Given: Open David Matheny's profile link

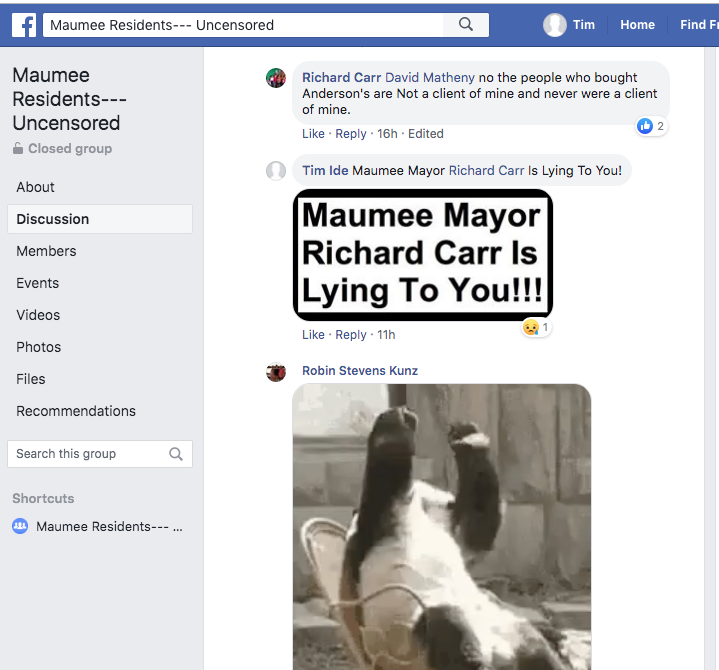Looking at the screenshot, I should pos(430,78).
